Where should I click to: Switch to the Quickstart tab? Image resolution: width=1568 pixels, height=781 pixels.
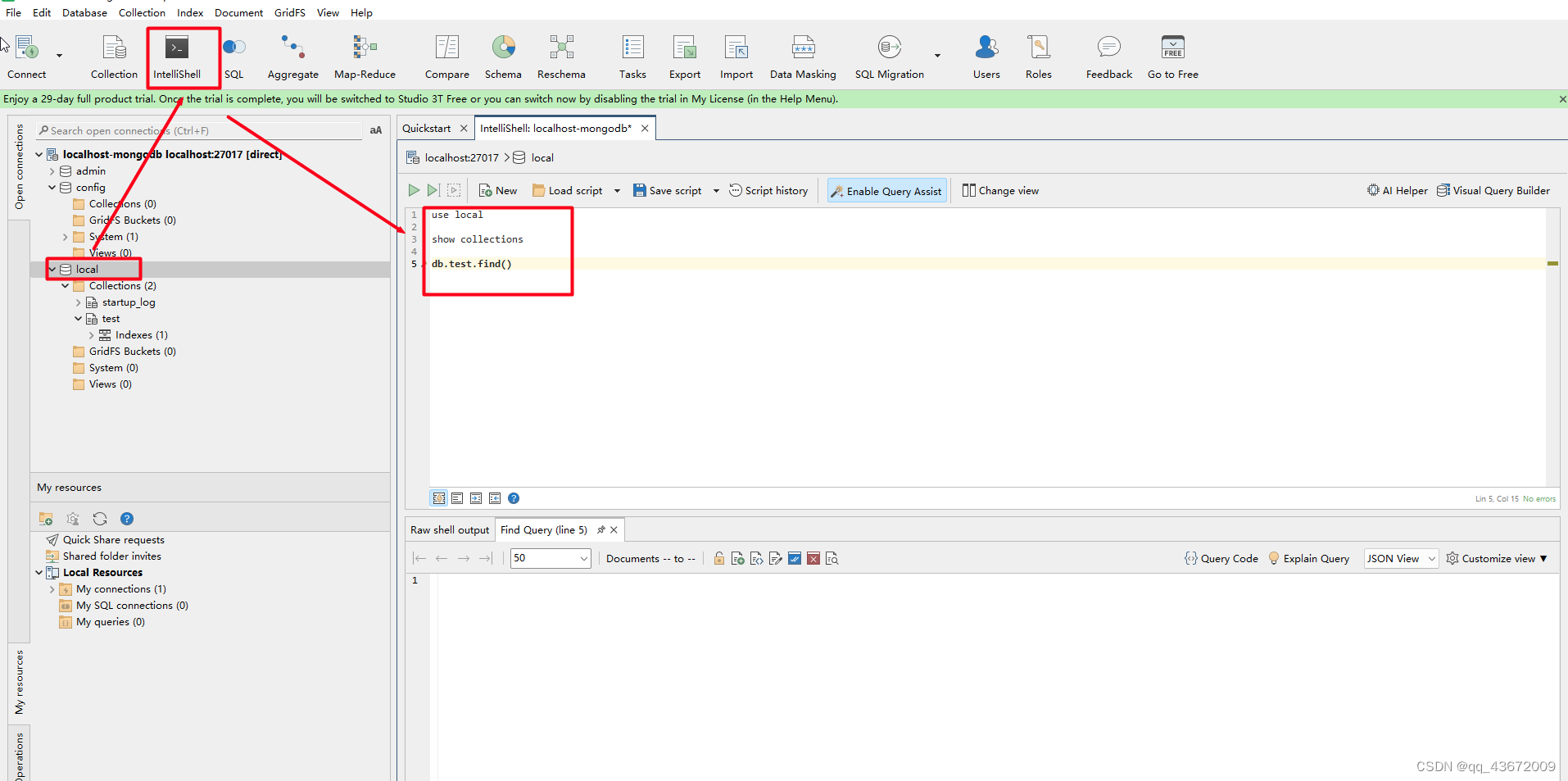(x=426, y=129)
